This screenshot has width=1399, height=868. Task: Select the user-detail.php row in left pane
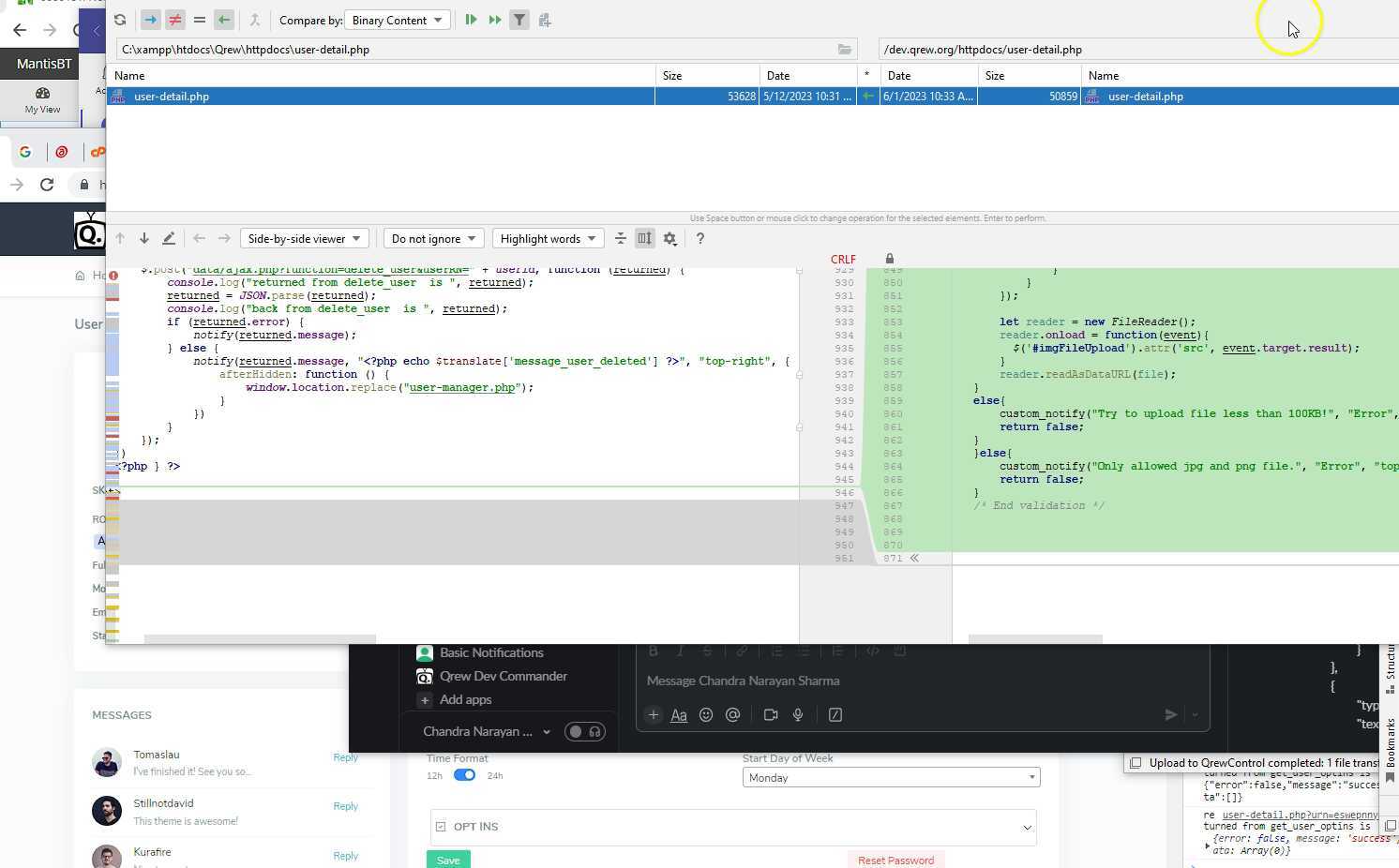coord(375,97)
